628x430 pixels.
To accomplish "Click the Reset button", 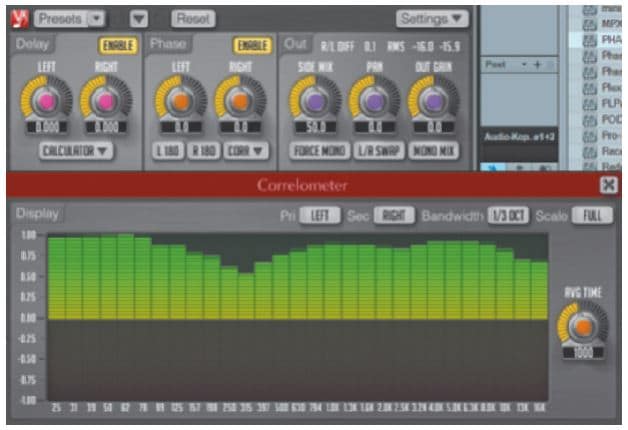I will [193, 19].
